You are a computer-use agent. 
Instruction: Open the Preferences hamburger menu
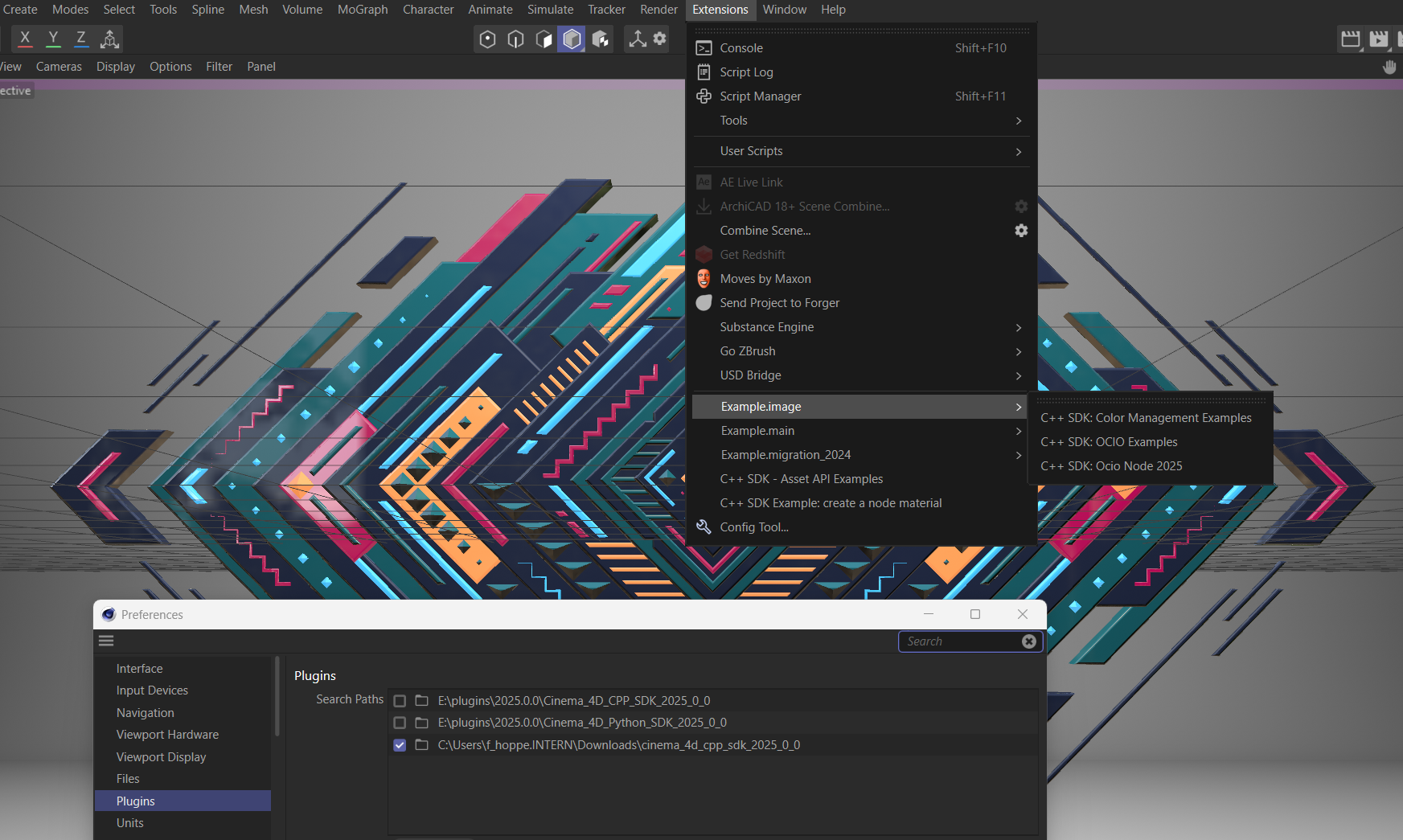click(x=106, y=641)
